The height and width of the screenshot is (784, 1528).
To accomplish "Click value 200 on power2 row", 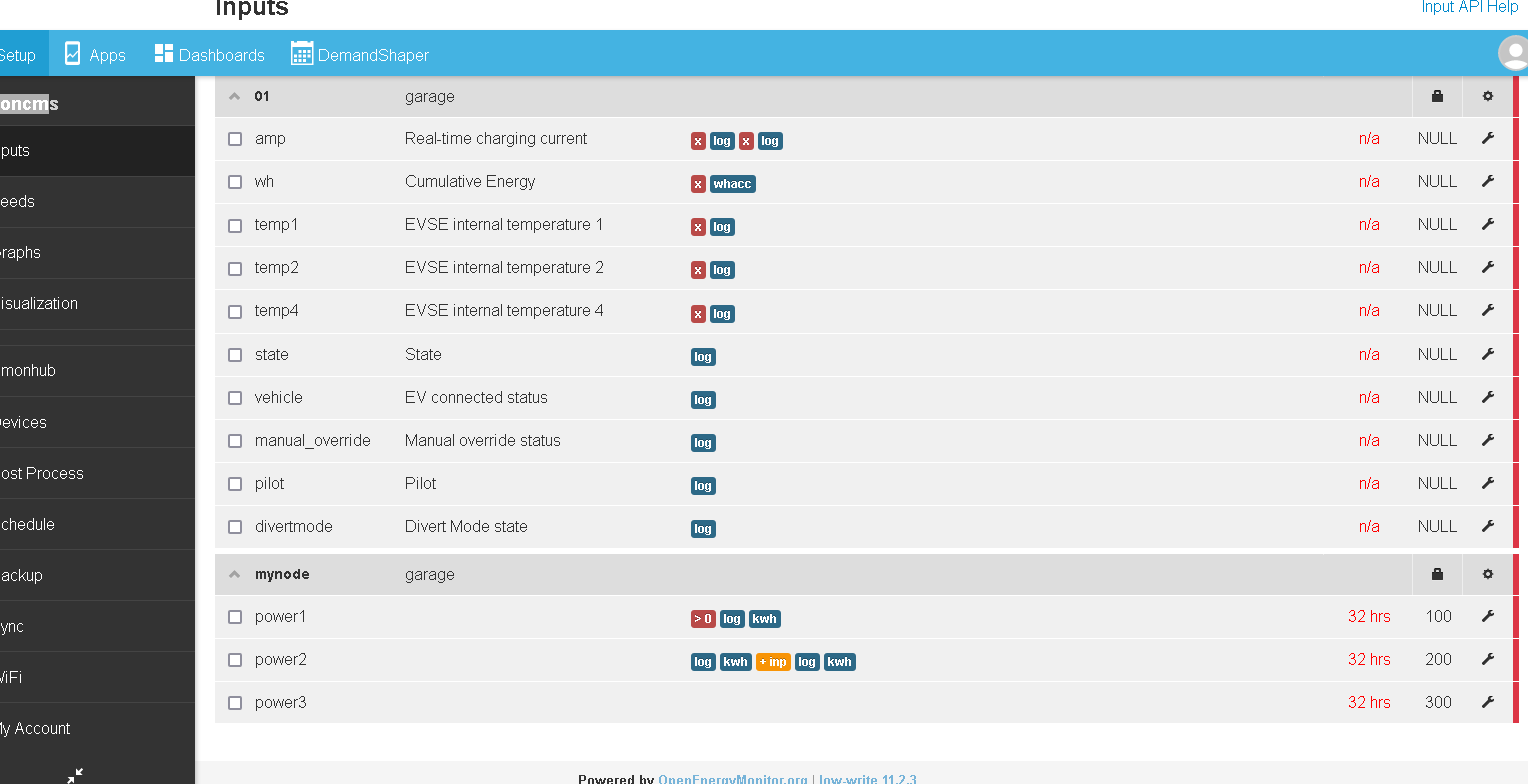I will (1438, 660).
